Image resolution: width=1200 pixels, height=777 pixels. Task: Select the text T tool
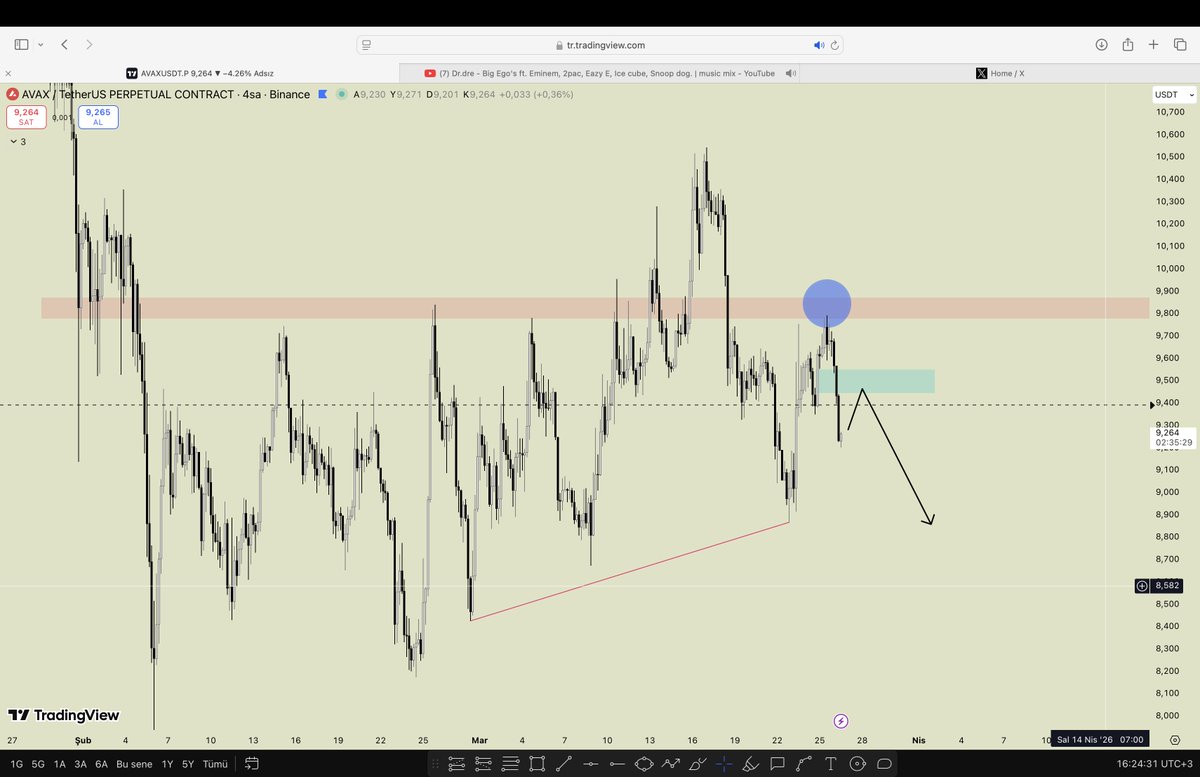[830, 764]
